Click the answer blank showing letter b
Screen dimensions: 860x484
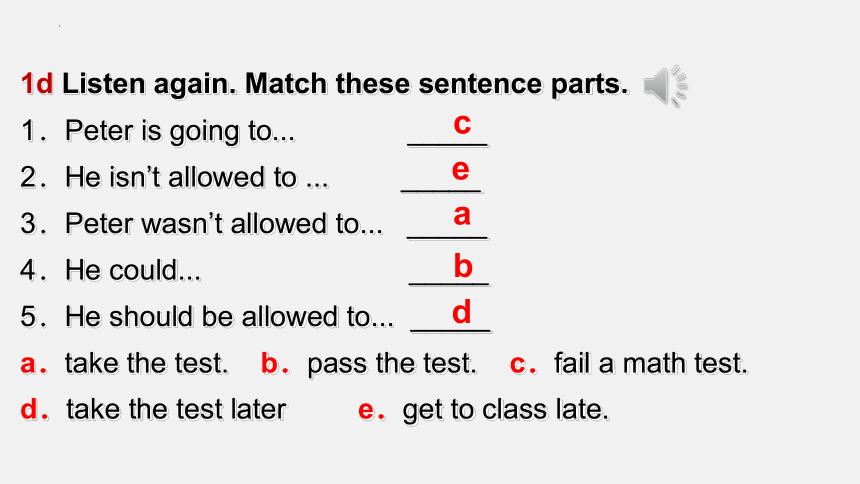[450, 269]
